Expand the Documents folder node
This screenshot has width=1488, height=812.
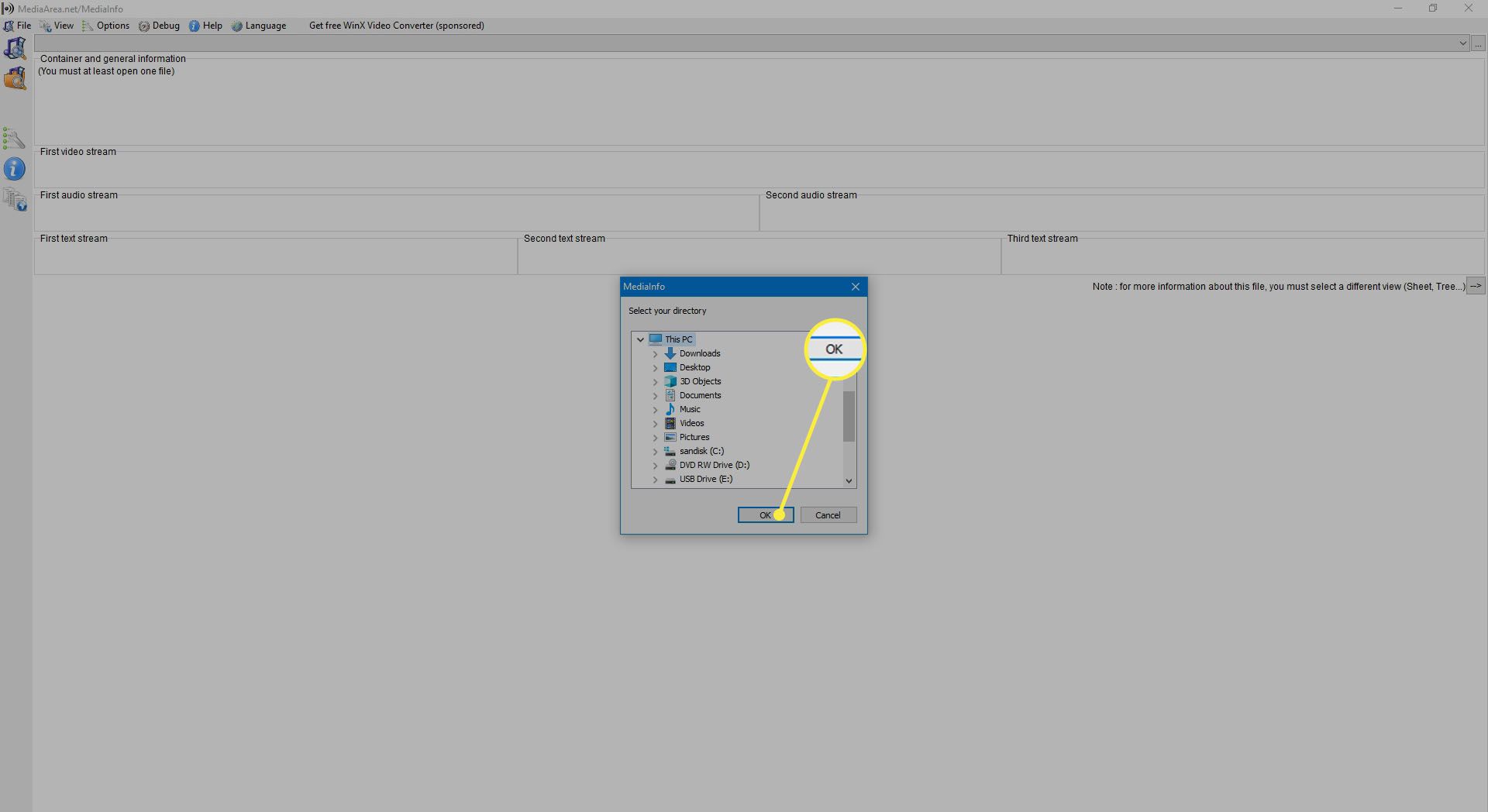(655, 395)
